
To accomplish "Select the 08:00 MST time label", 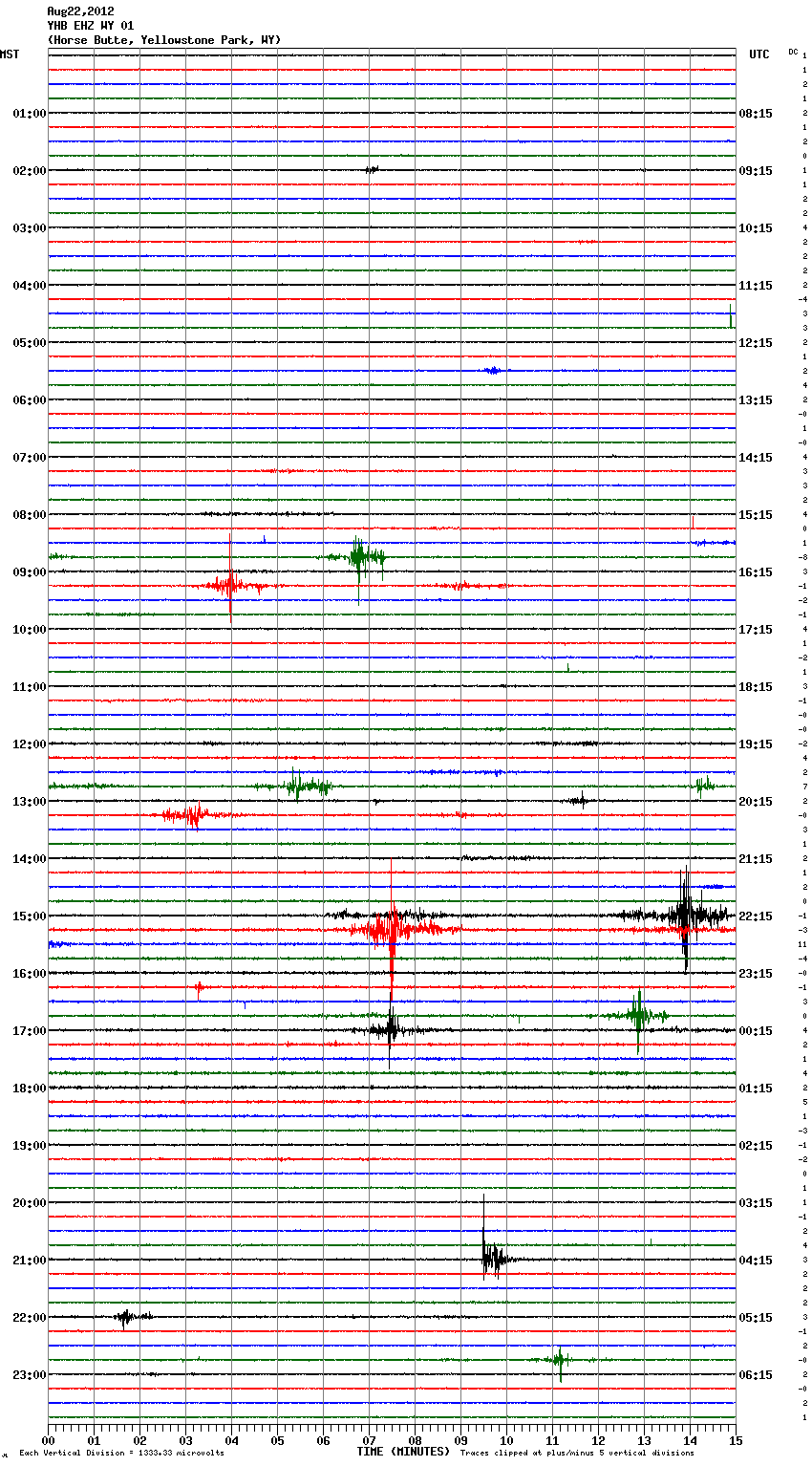I will (30, 515).
